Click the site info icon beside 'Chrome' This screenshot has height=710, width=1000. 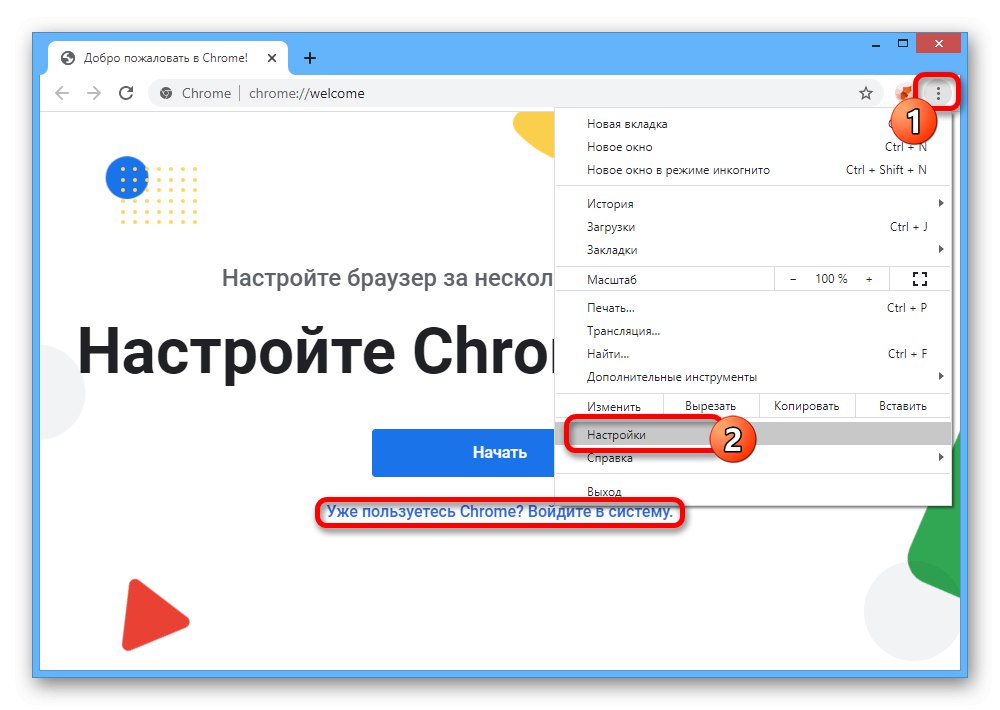(166, 93)
